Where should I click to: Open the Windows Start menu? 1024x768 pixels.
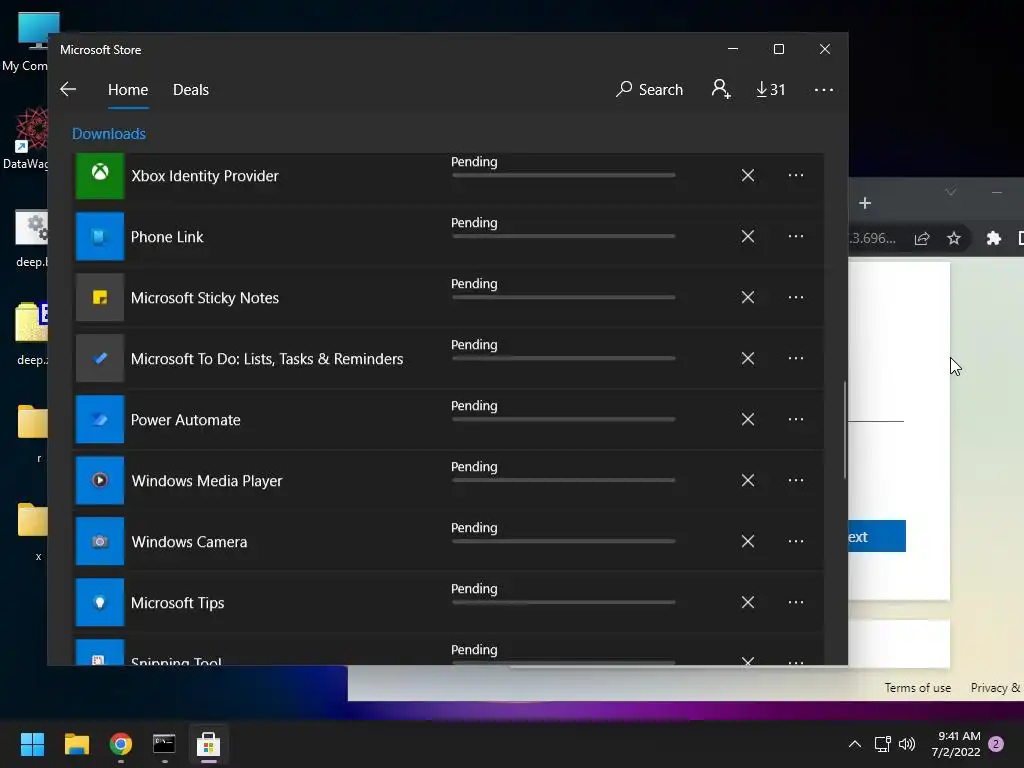pos(33,744)
